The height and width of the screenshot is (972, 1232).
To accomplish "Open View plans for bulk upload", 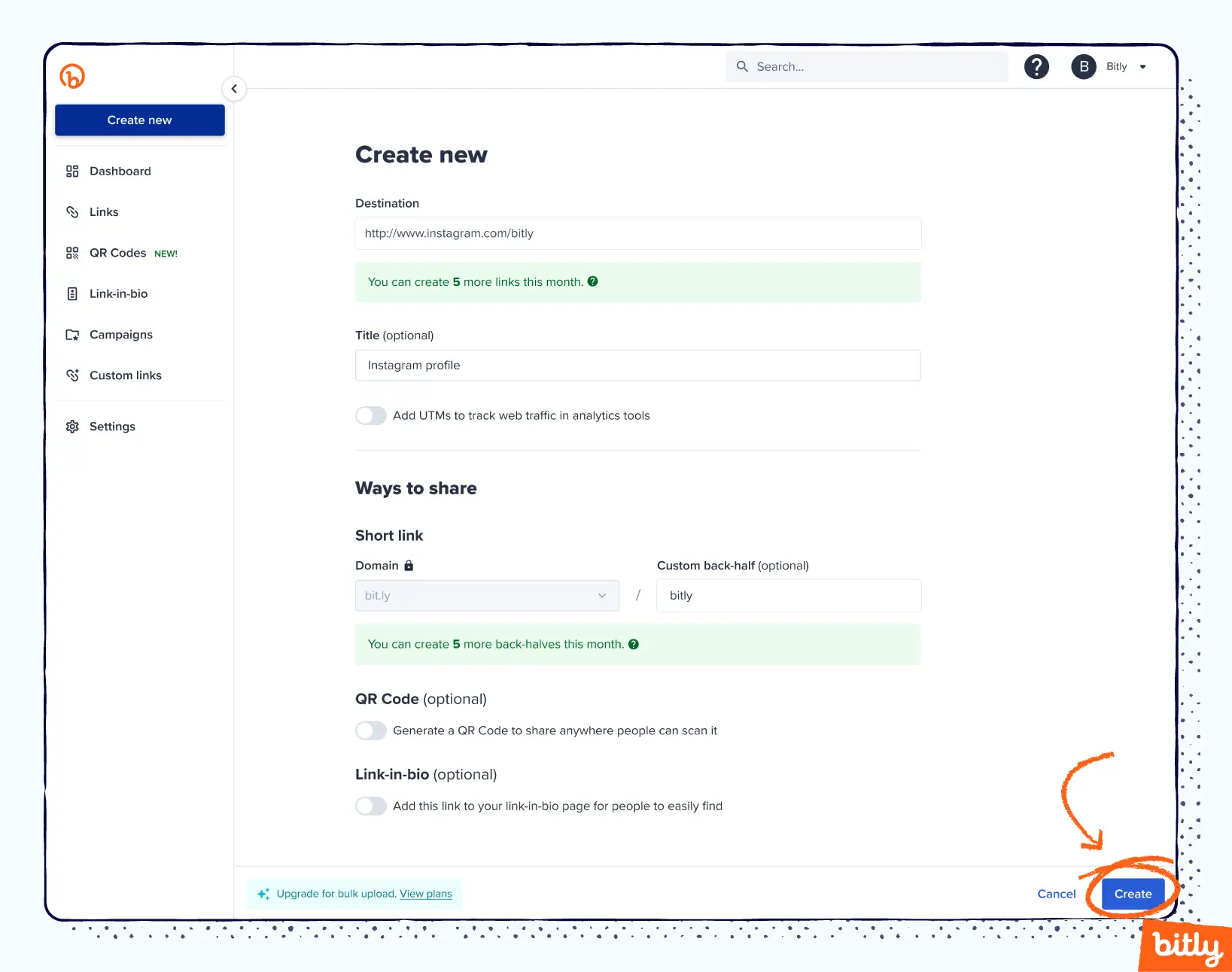I will point(425,894).
